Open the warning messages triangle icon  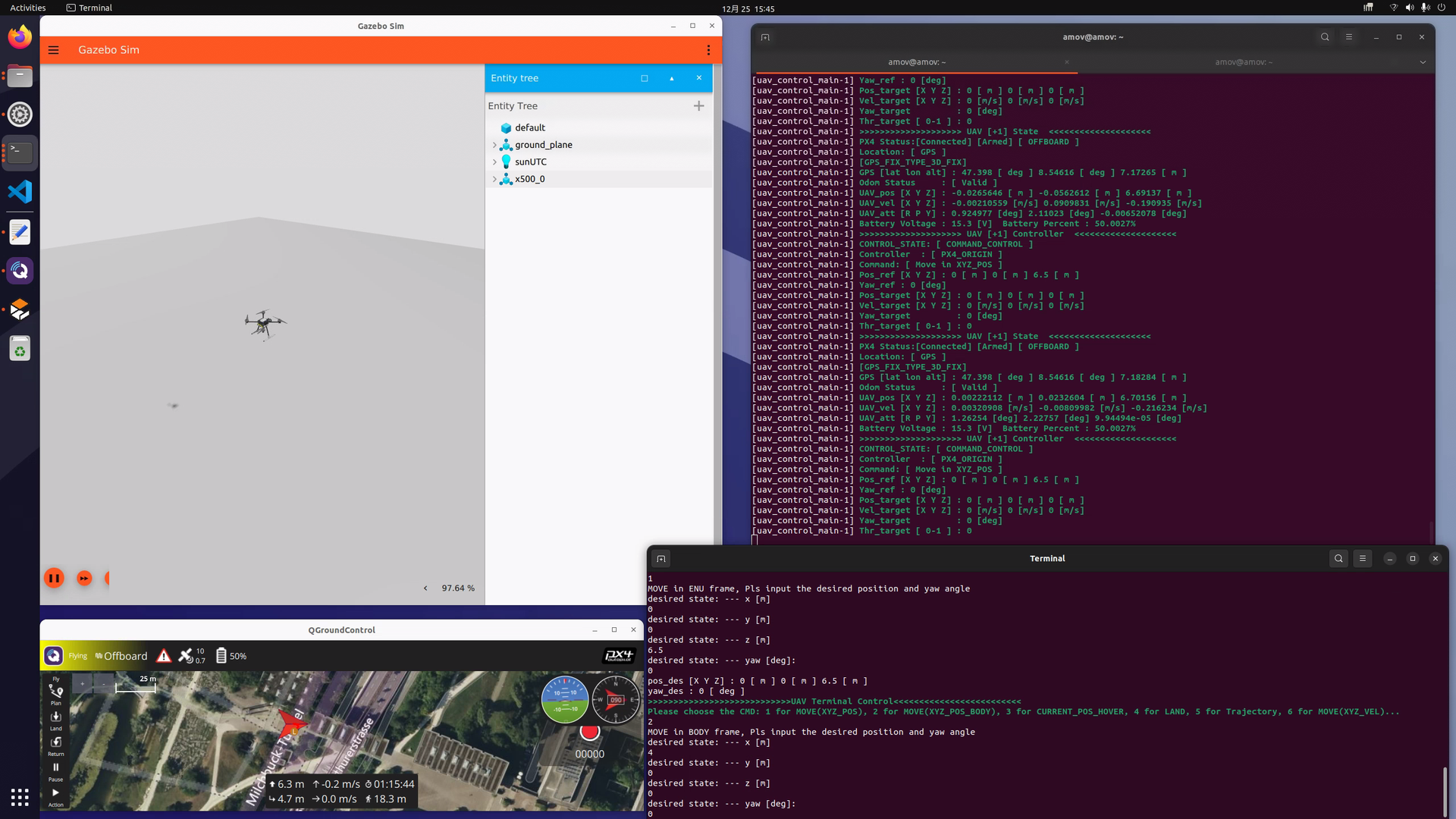point(164,656)
